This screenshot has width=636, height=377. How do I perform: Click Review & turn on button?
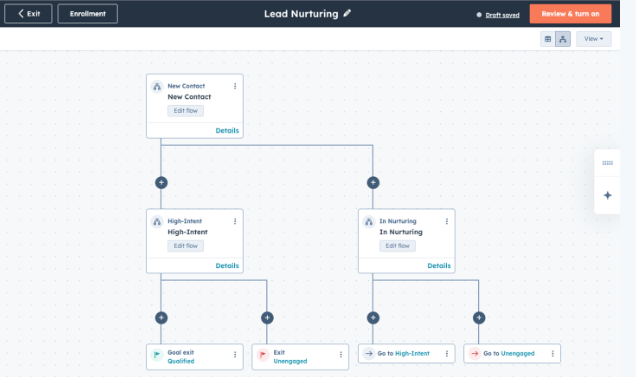pos(570,14)
